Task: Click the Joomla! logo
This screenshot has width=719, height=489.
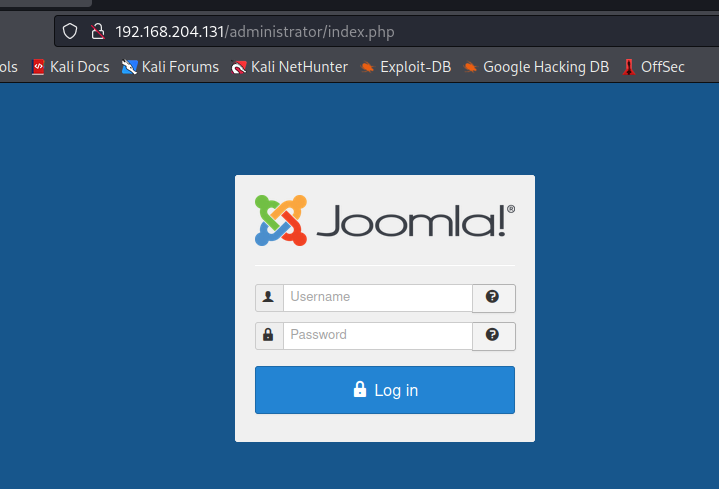Action: click(385, 221)
